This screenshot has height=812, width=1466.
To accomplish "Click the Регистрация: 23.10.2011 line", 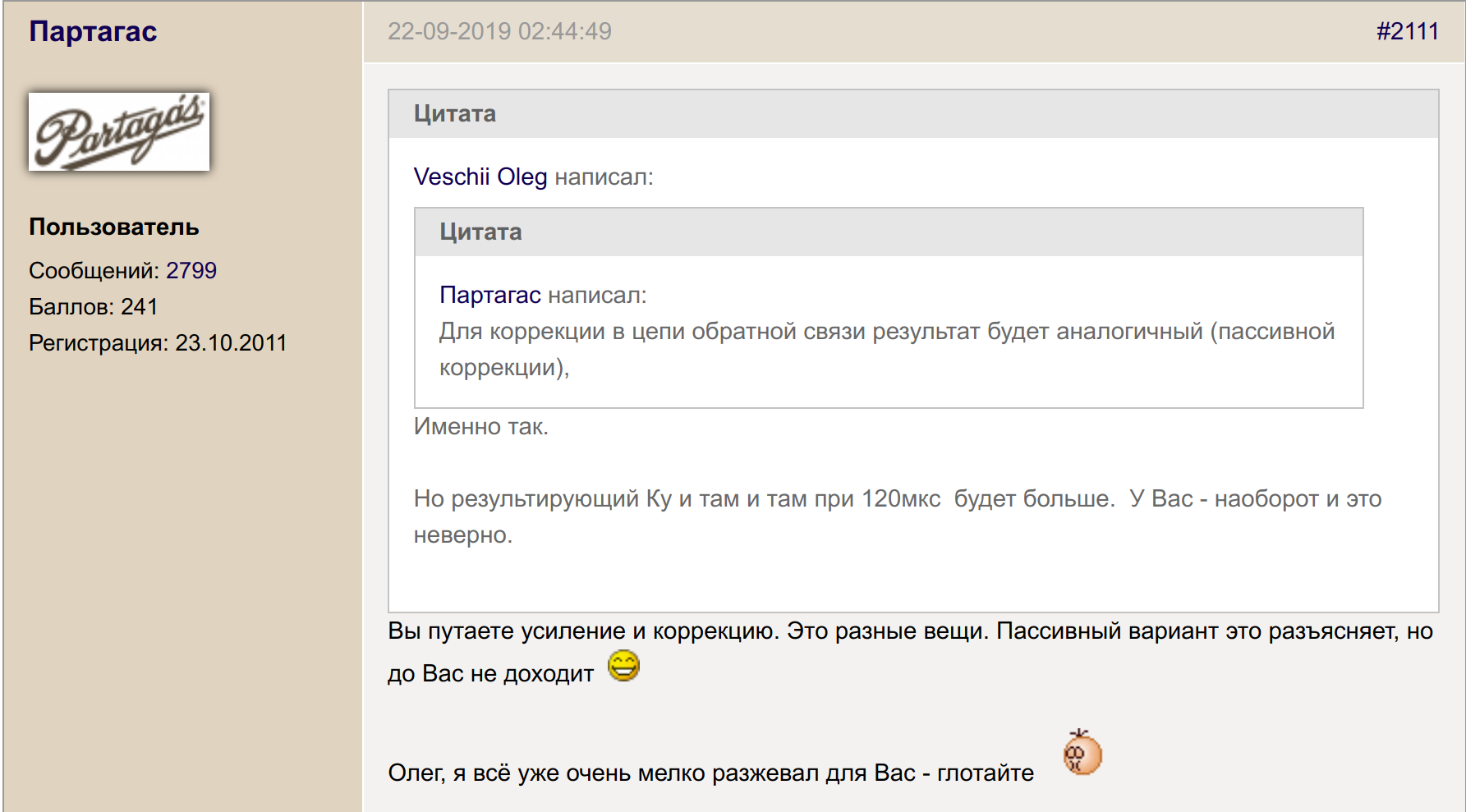I will 158,342.
